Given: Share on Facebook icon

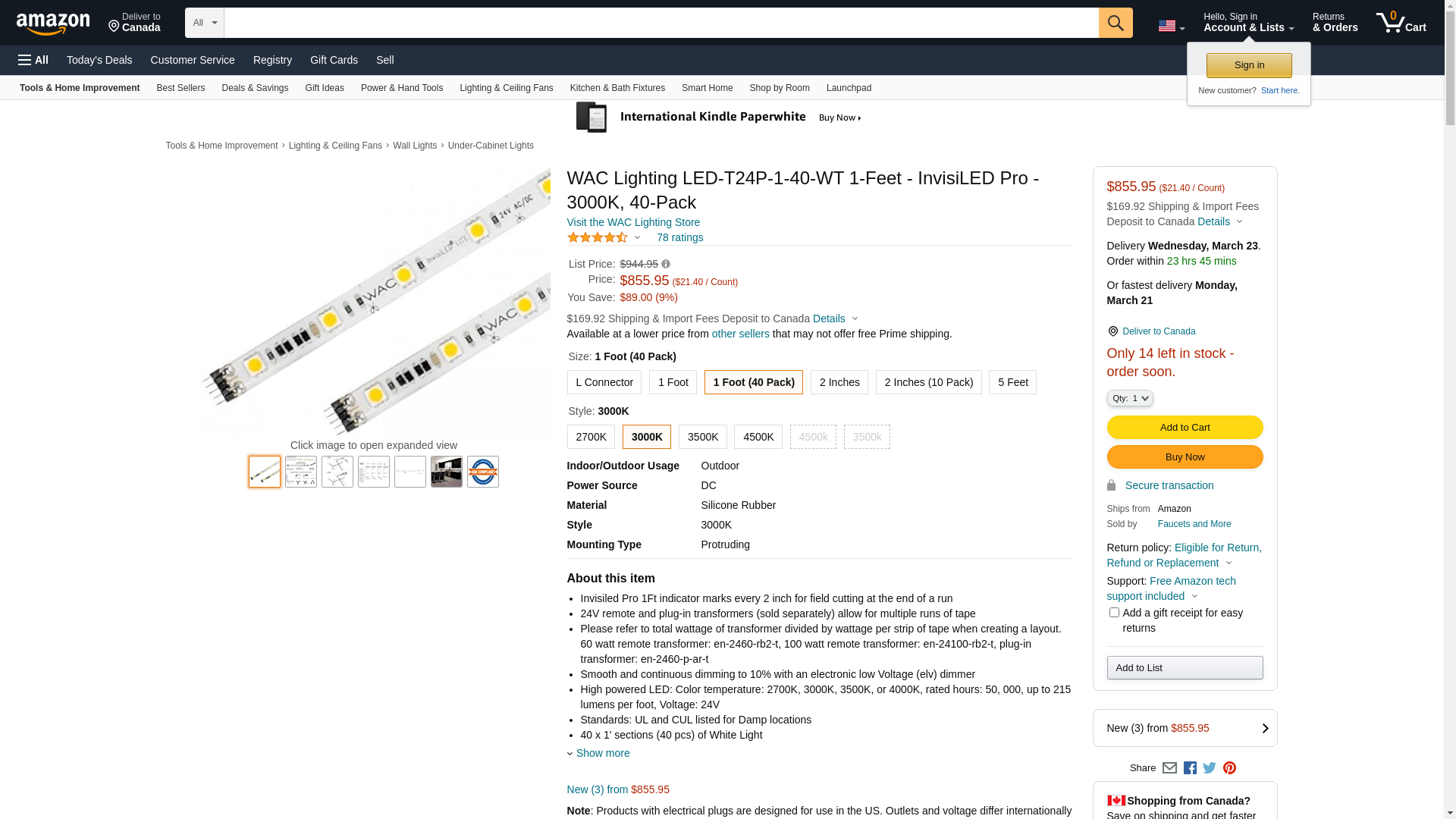Looking at the screenshot, I should pos(1190,768).
